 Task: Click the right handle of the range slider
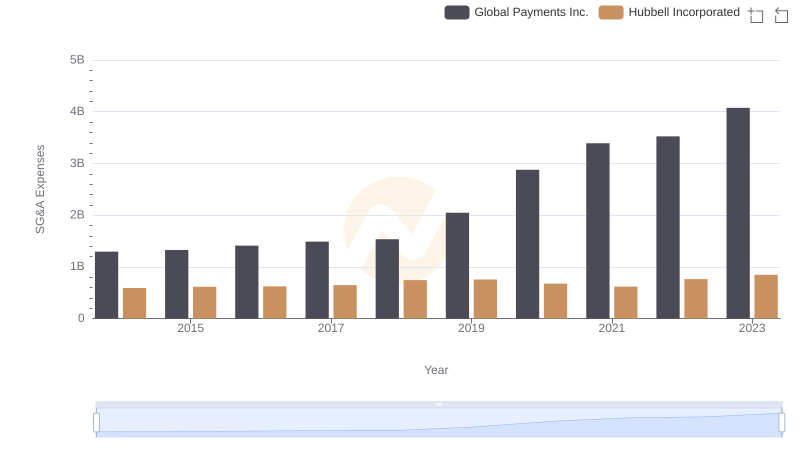(781, 423)
